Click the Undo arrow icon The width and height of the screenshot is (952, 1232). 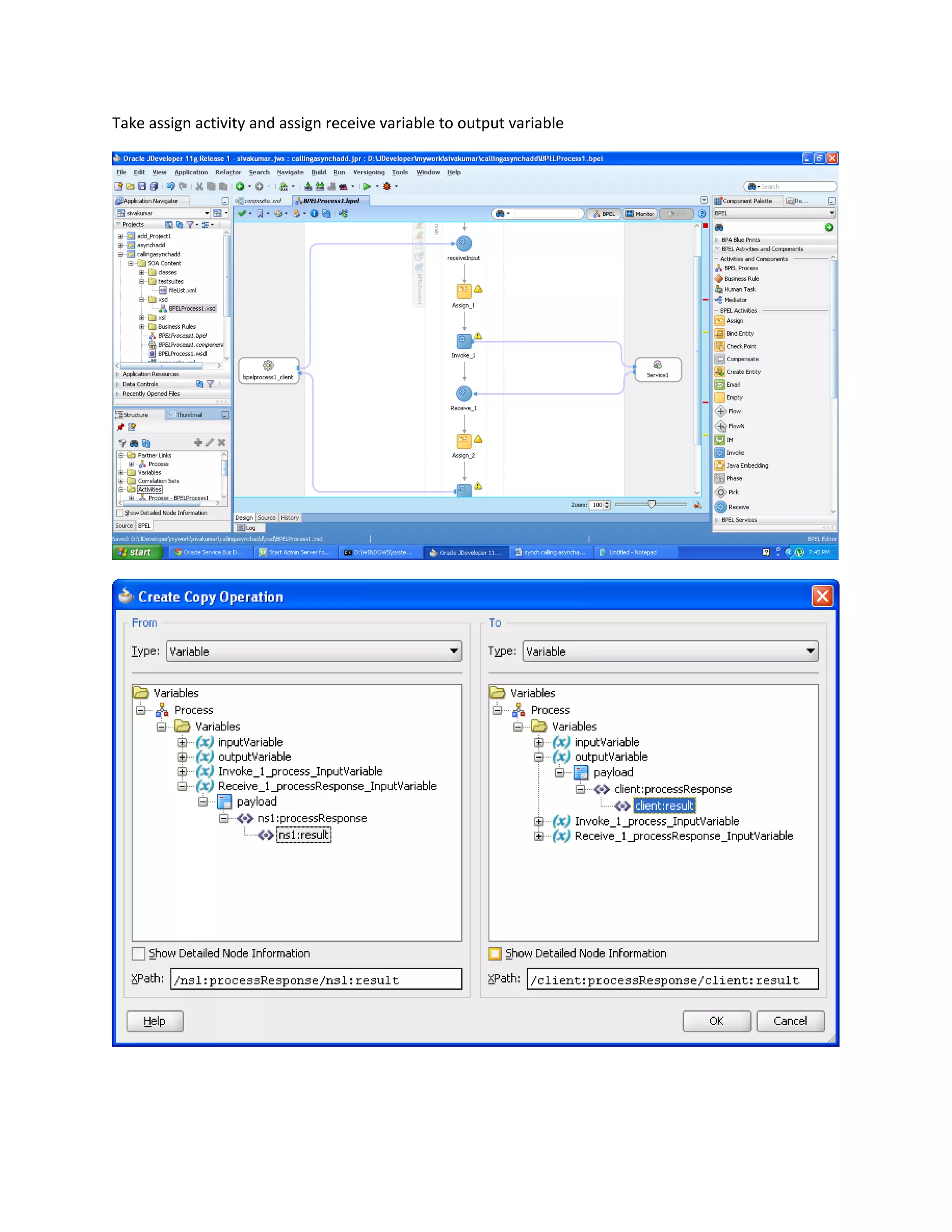[170, 186]
